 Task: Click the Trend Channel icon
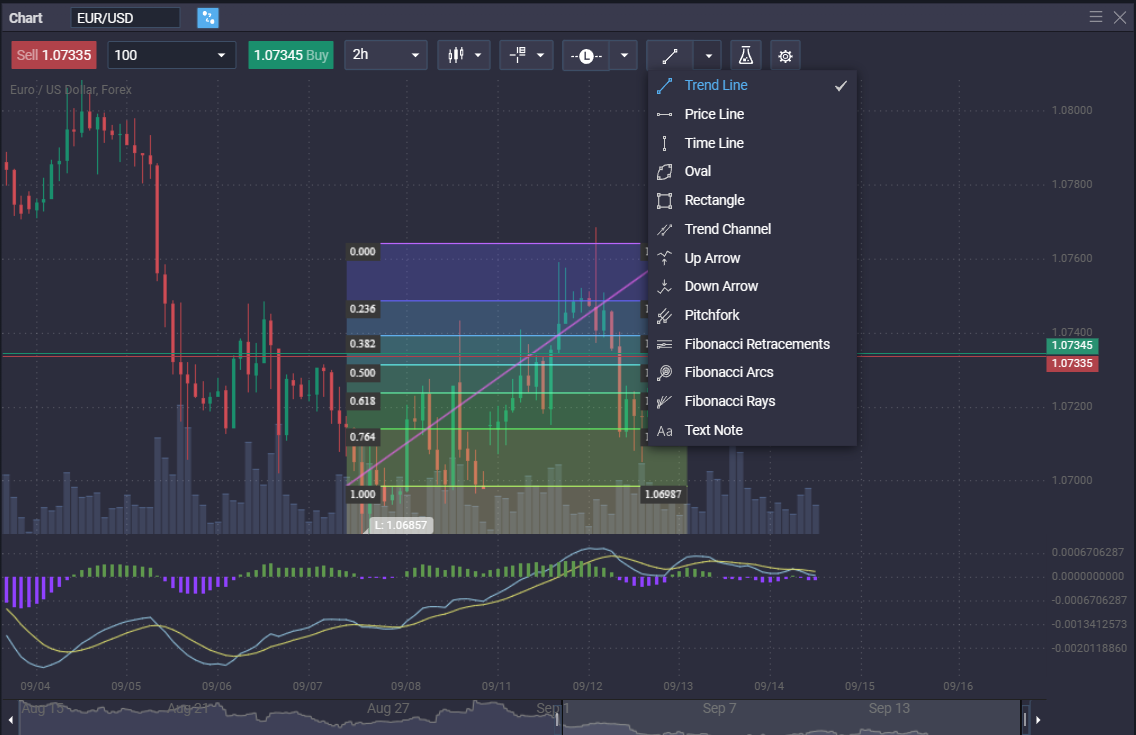click(664, 230)
